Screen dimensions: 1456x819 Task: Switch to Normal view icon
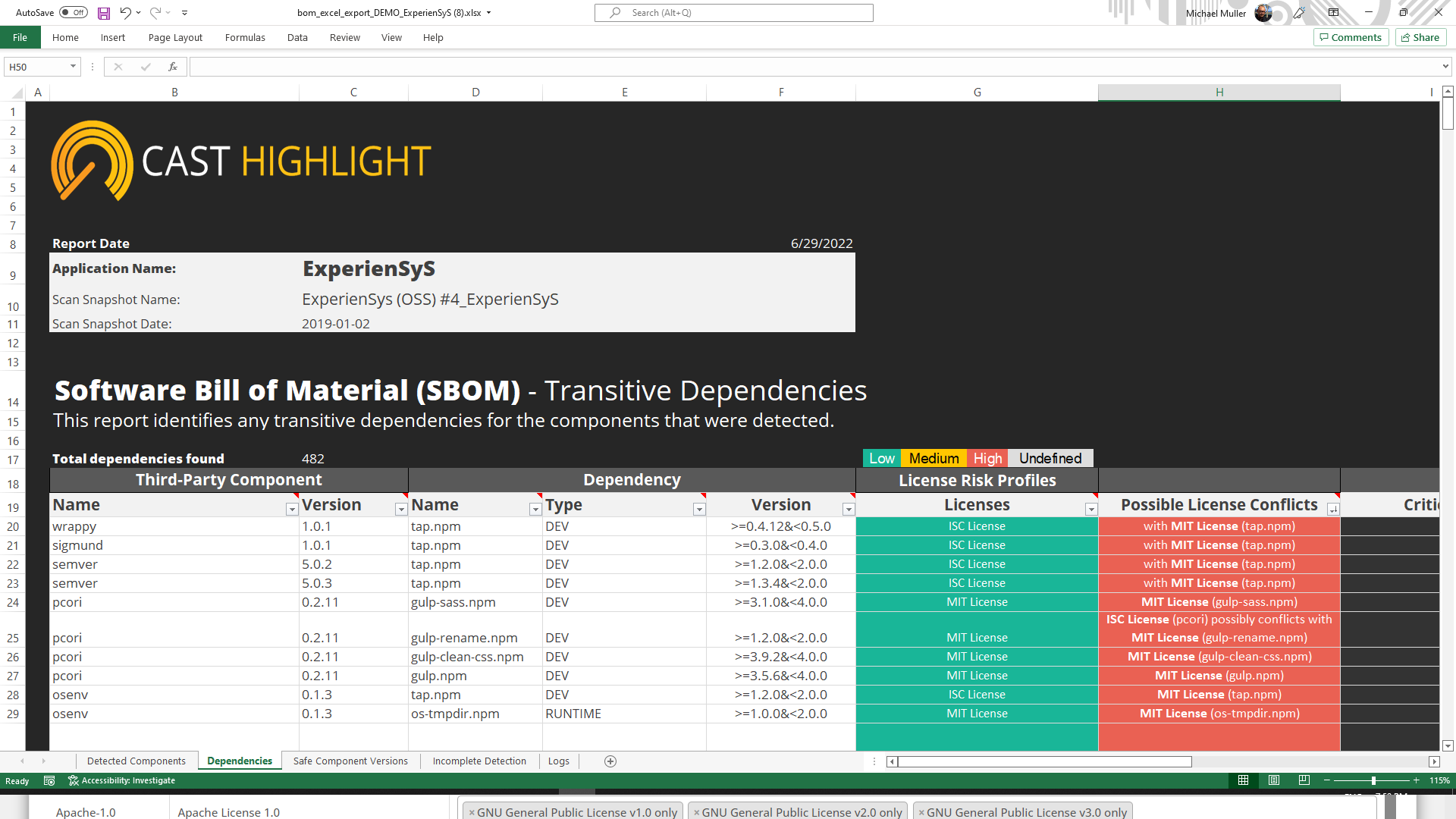point(1243,780)
